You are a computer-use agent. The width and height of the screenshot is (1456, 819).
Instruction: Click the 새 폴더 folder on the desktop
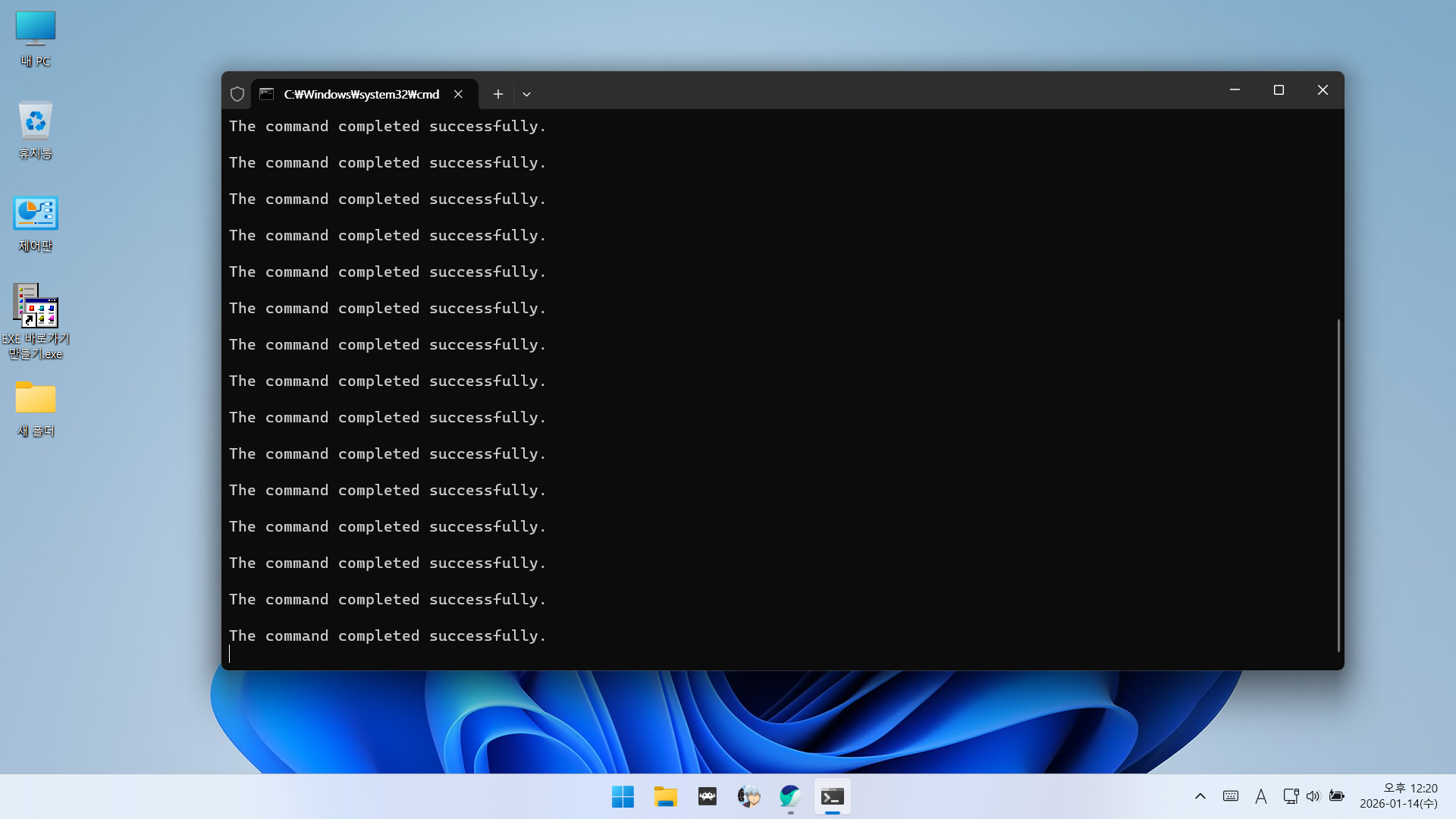tap(36, 408)
